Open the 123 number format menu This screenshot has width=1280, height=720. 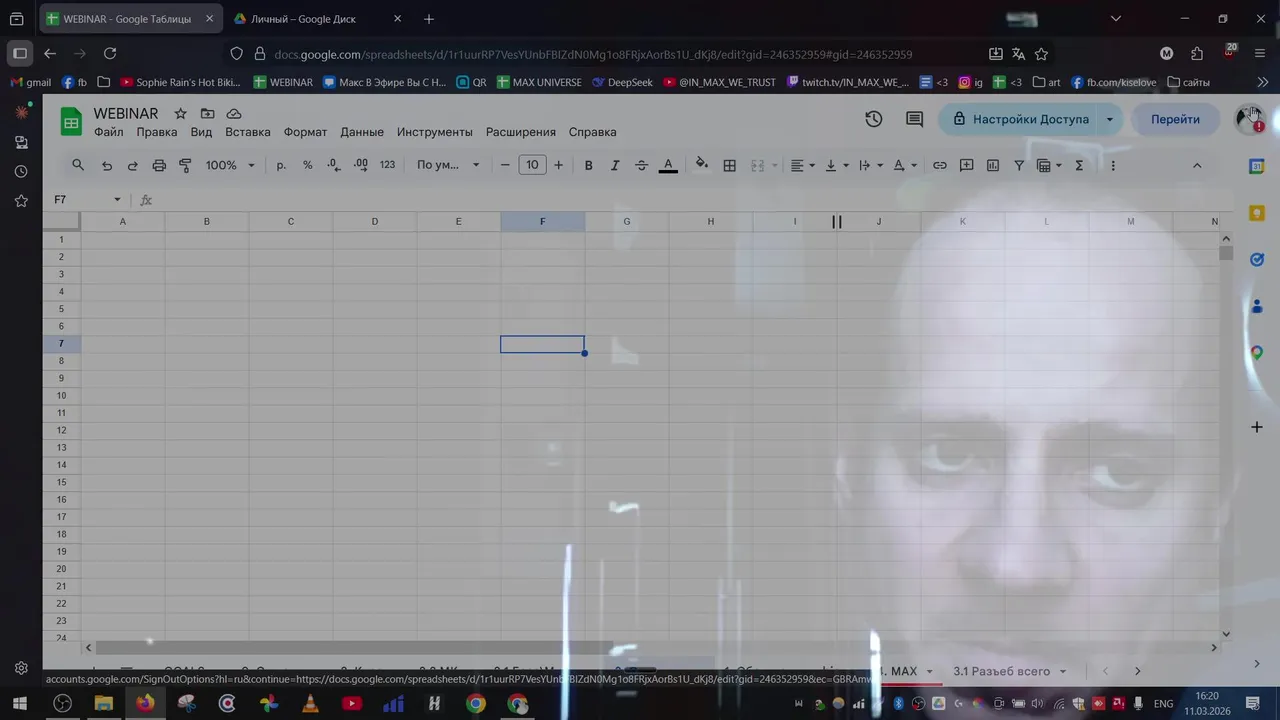[387, 165]
